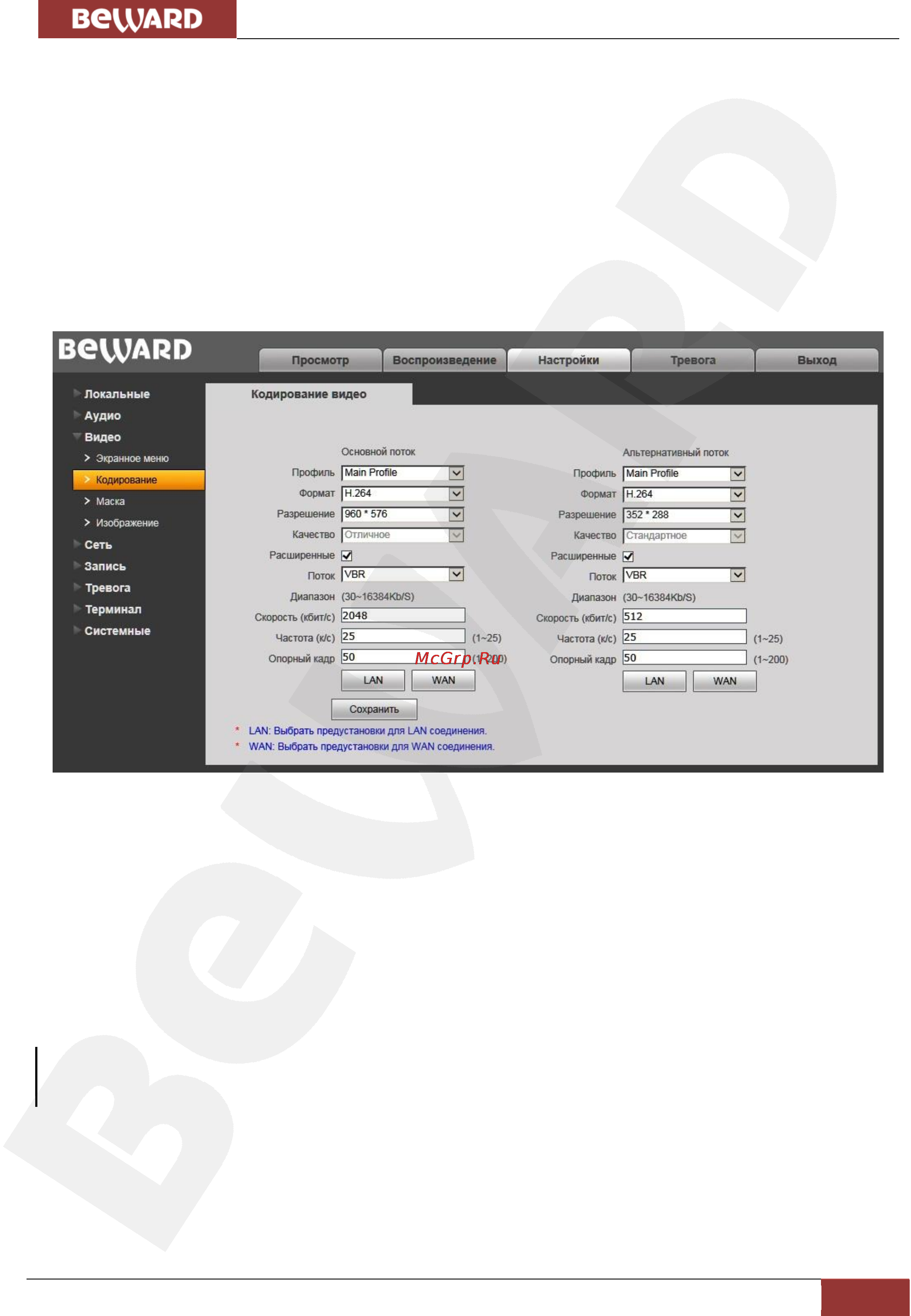911x1316 pixels.
Task: Expand the Системные menu section
Action: [x=117, y=631]
